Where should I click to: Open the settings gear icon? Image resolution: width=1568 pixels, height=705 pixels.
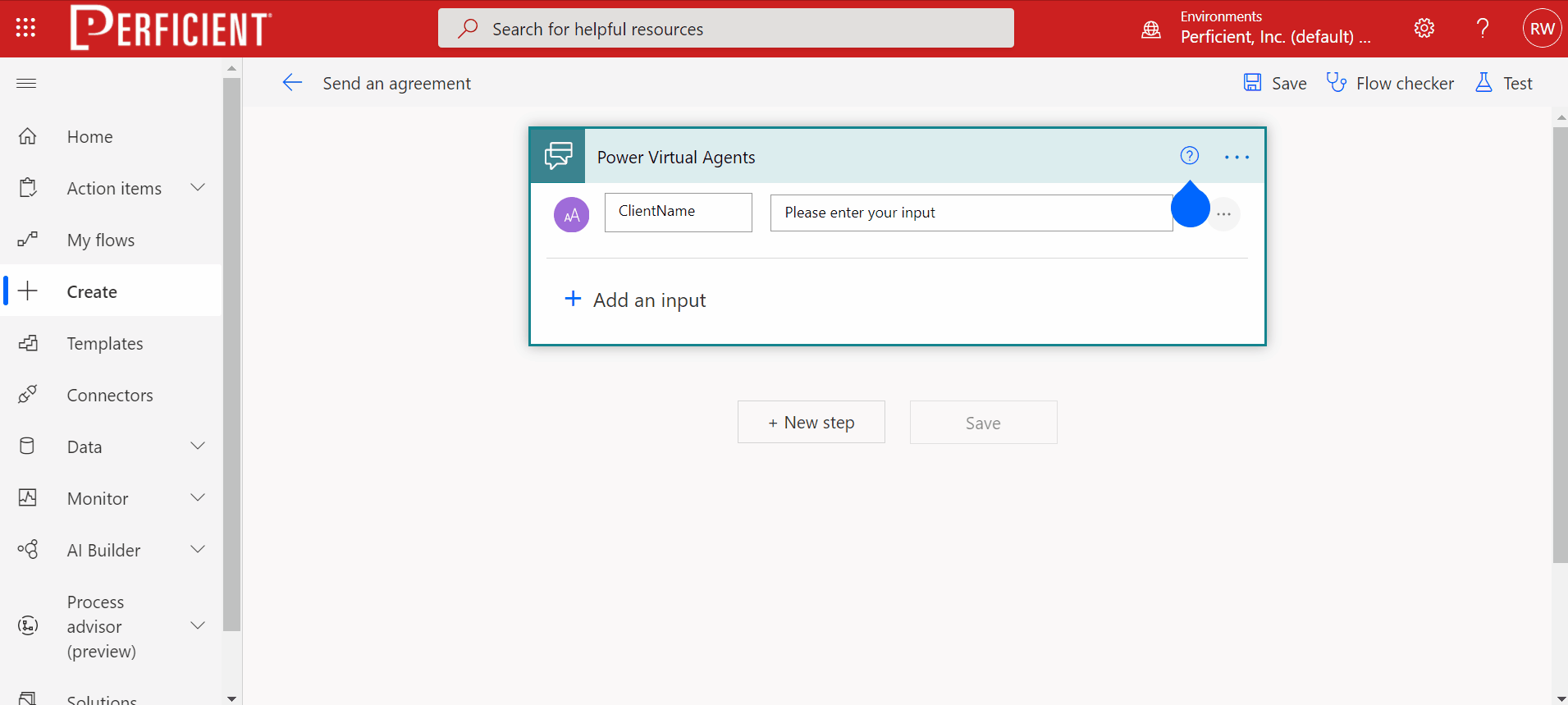pyautogui.click(x=1424, y=28)
